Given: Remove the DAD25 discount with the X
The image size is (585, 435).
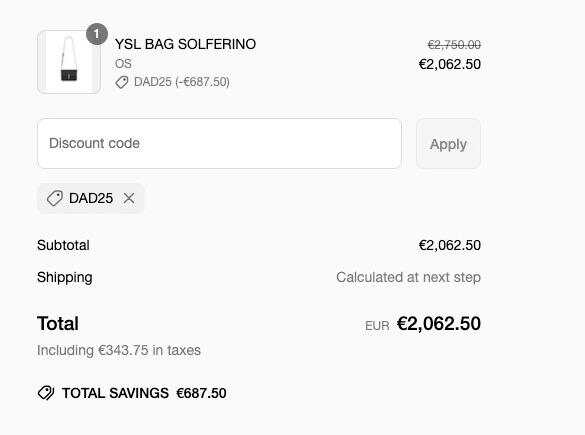Looking at the screenshot, I should click(129, 198).
